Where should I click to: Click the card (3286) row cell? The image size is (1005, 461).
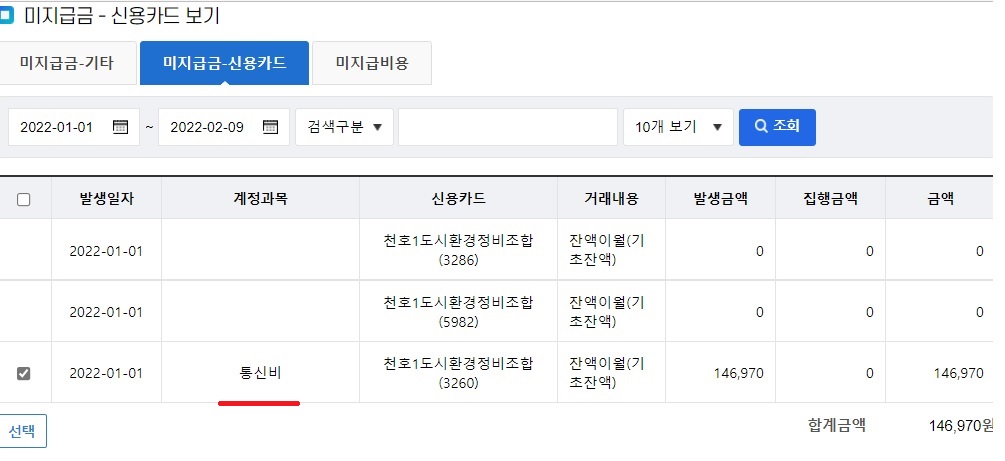pos(458,250)
